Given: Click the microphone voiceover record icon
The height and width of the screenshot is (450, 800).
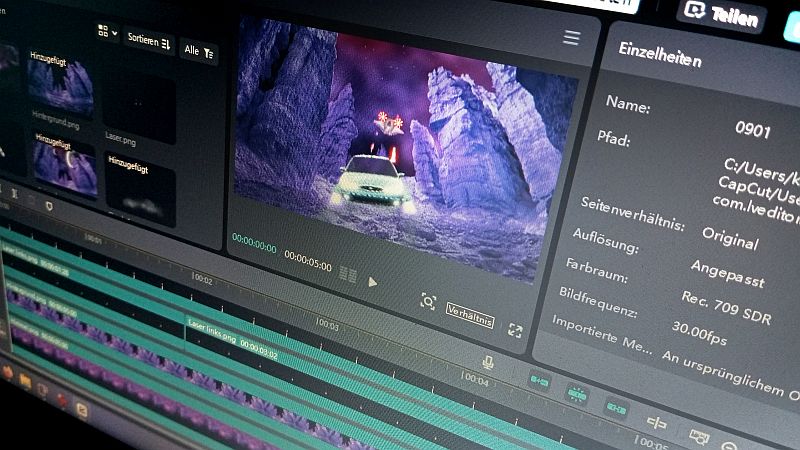Looking at the screenshot, I should [x=488, y=362].
